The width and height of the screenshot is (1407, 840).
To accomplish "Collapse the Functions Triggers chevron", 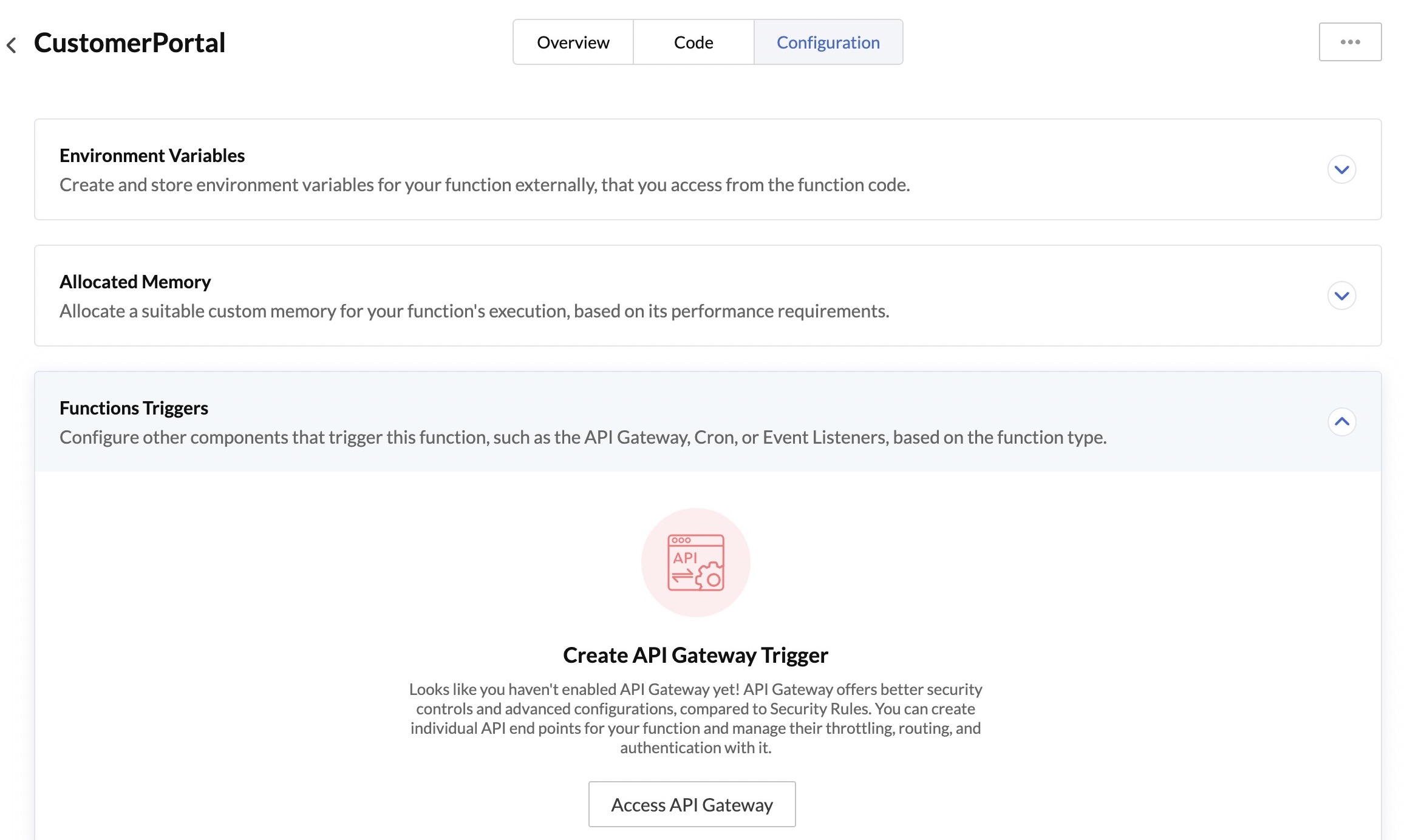I will tap(1342, 421).
